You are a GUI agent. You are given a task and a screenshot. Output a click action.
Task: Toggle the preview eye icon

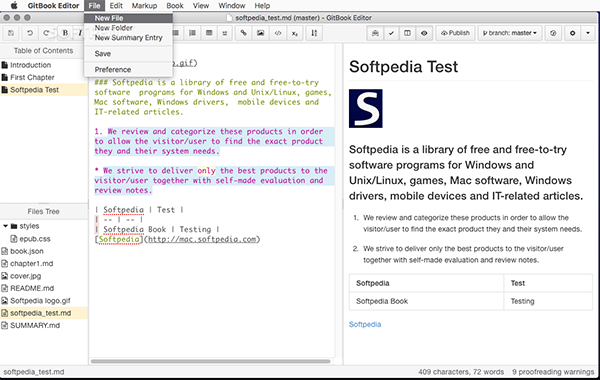click(424, 33)
